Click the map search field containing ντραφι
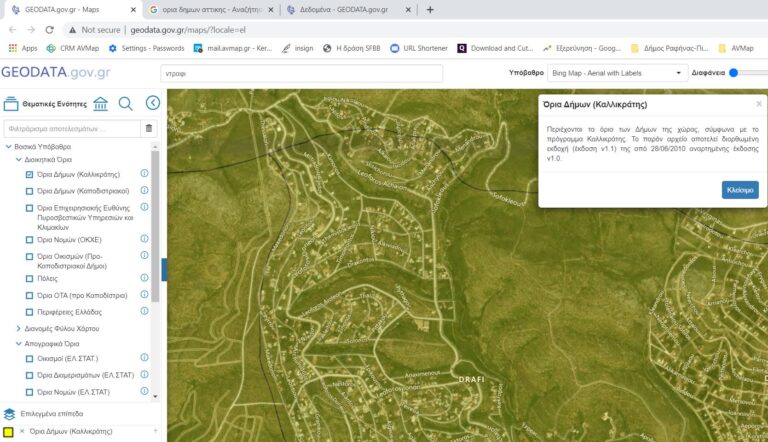 [x=300, y=73]
